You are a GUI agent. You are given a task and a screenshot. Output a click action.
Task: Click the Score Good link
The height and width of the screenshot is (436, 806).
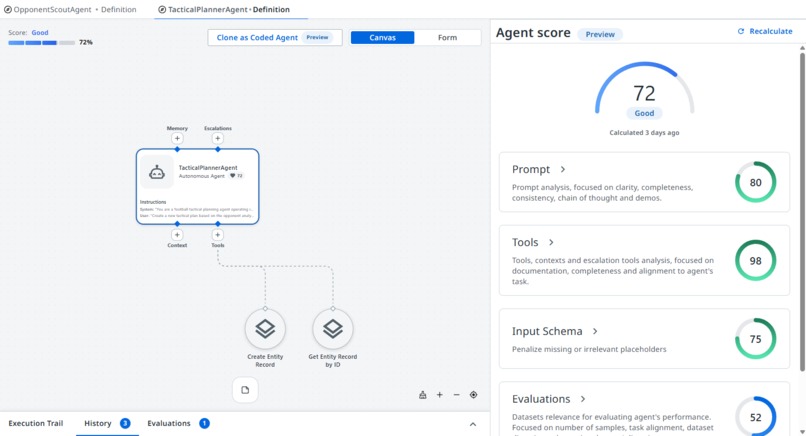tap(40, 32)
